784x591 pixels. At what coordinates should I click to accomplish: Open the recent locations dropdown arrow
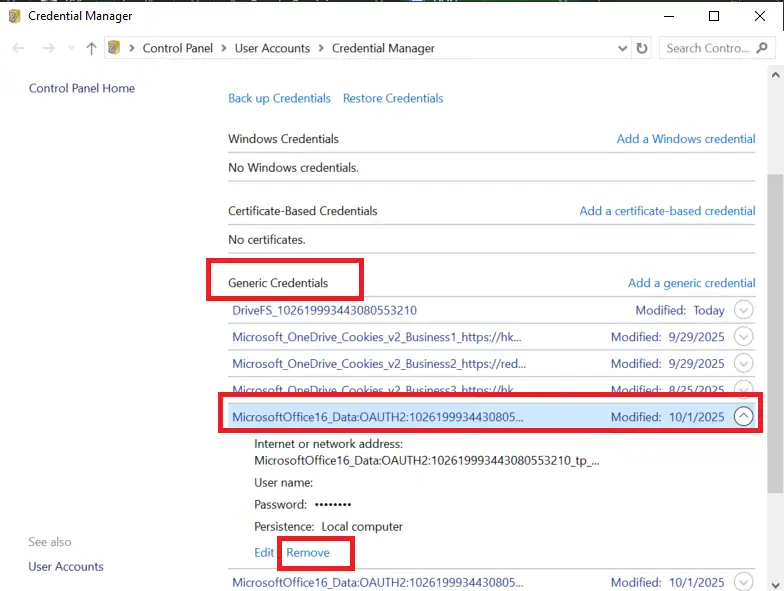[x=69, y=48]
